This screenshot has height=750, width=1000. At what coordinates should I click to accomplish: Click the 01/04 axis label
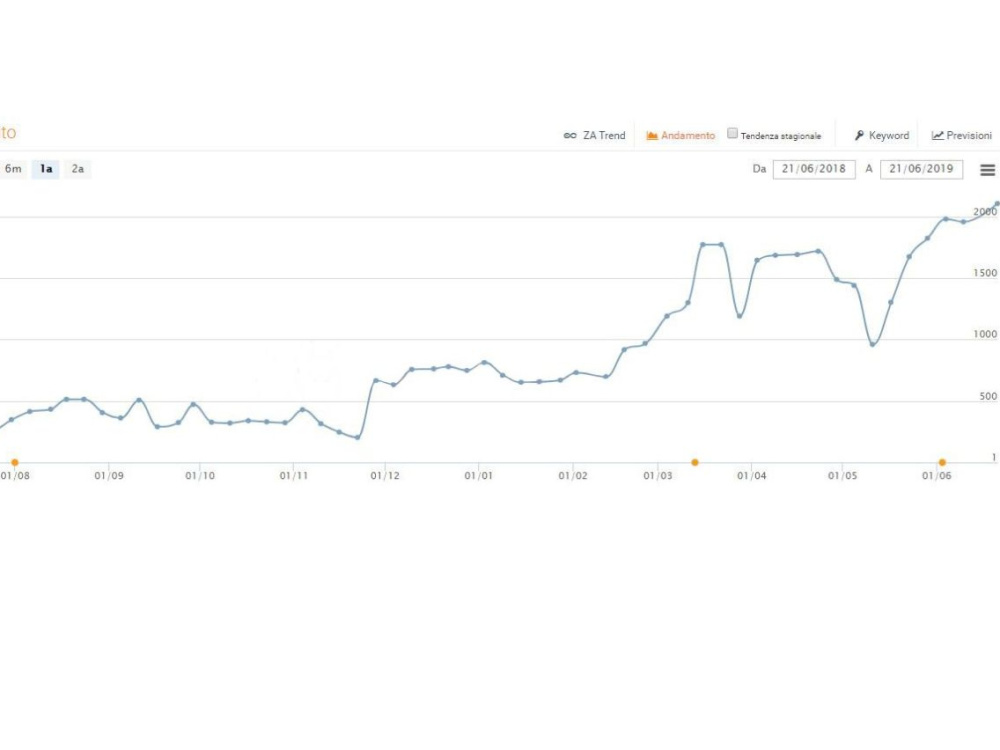(x=751, y=476)
